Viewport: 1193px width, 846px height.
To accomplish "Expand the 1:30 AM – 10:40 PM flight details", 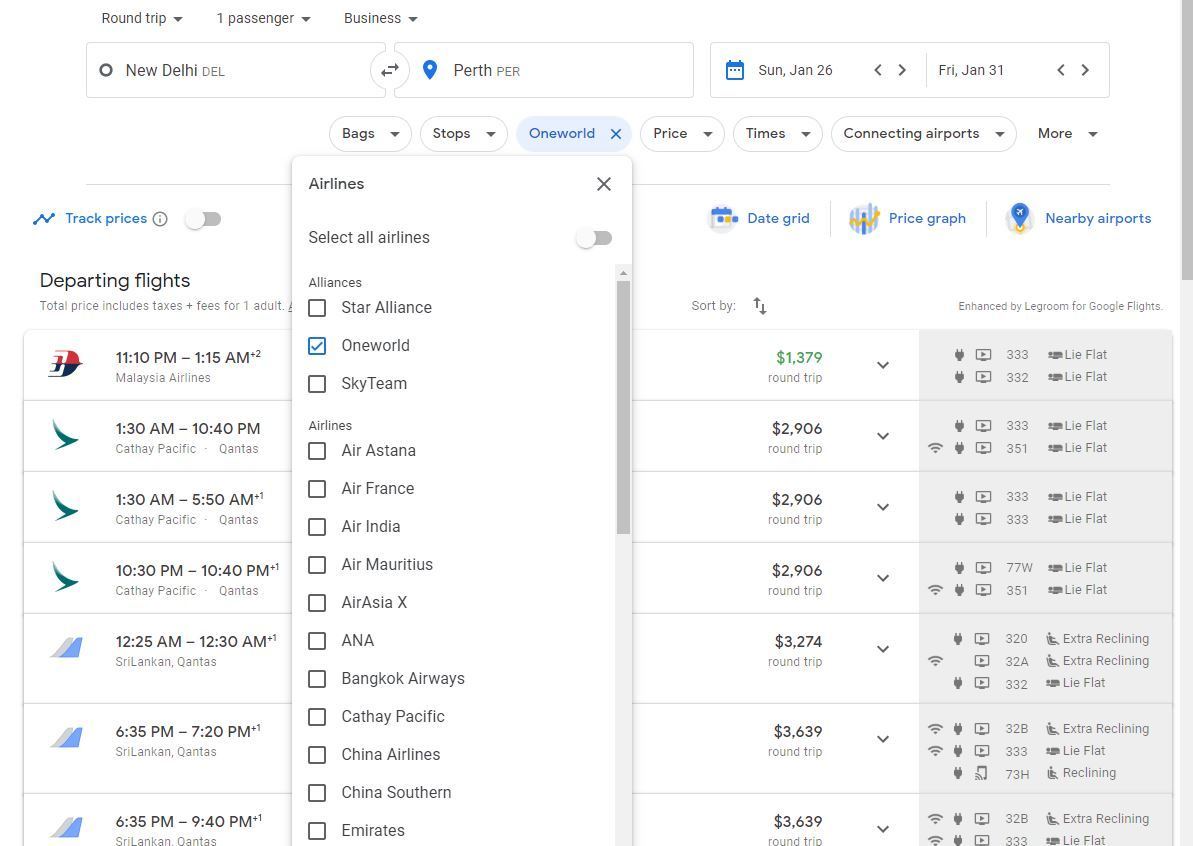I will click(883, 436).
